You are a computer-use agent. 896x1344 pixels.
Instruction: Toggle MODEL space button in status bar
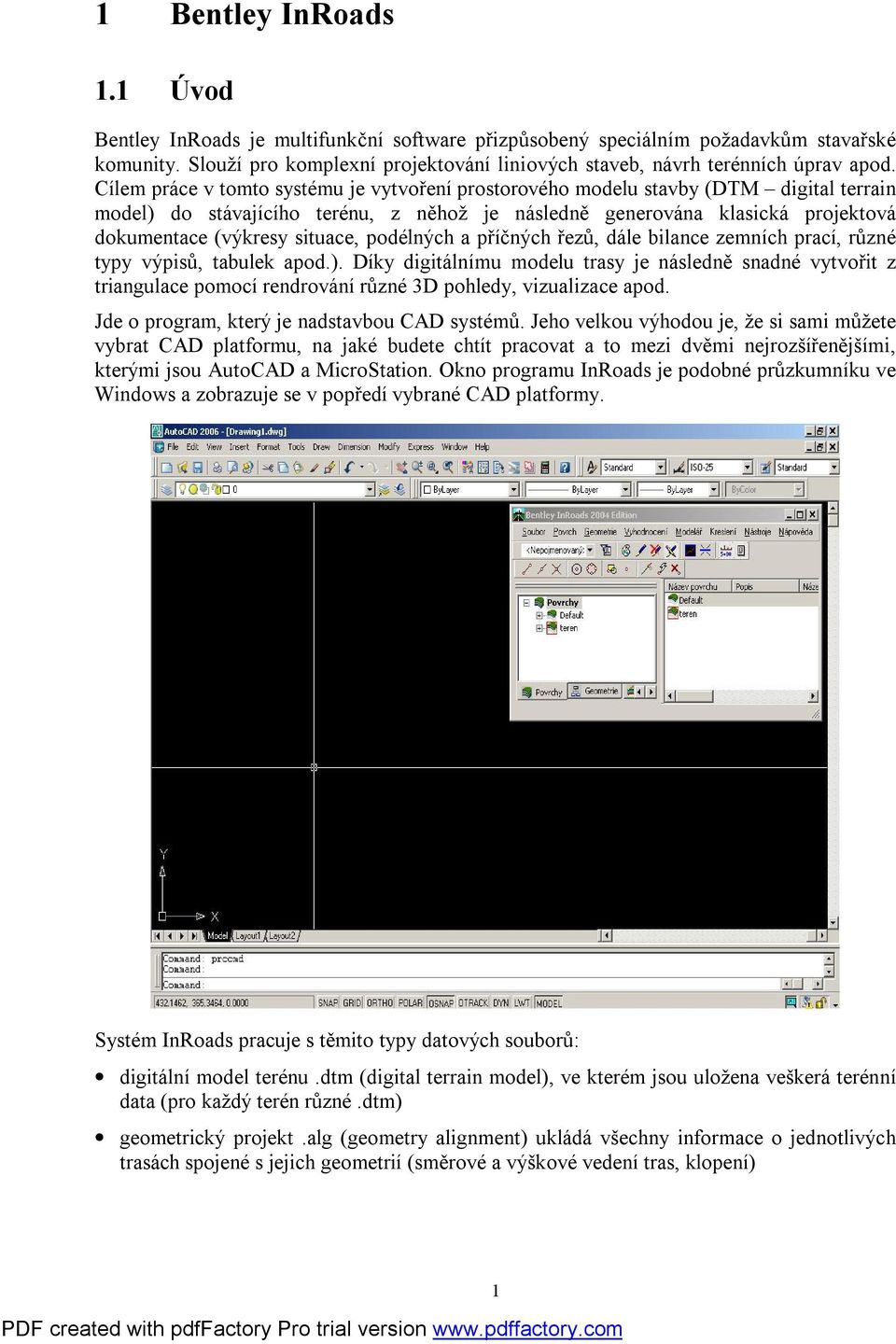(x=549, y=1003)
